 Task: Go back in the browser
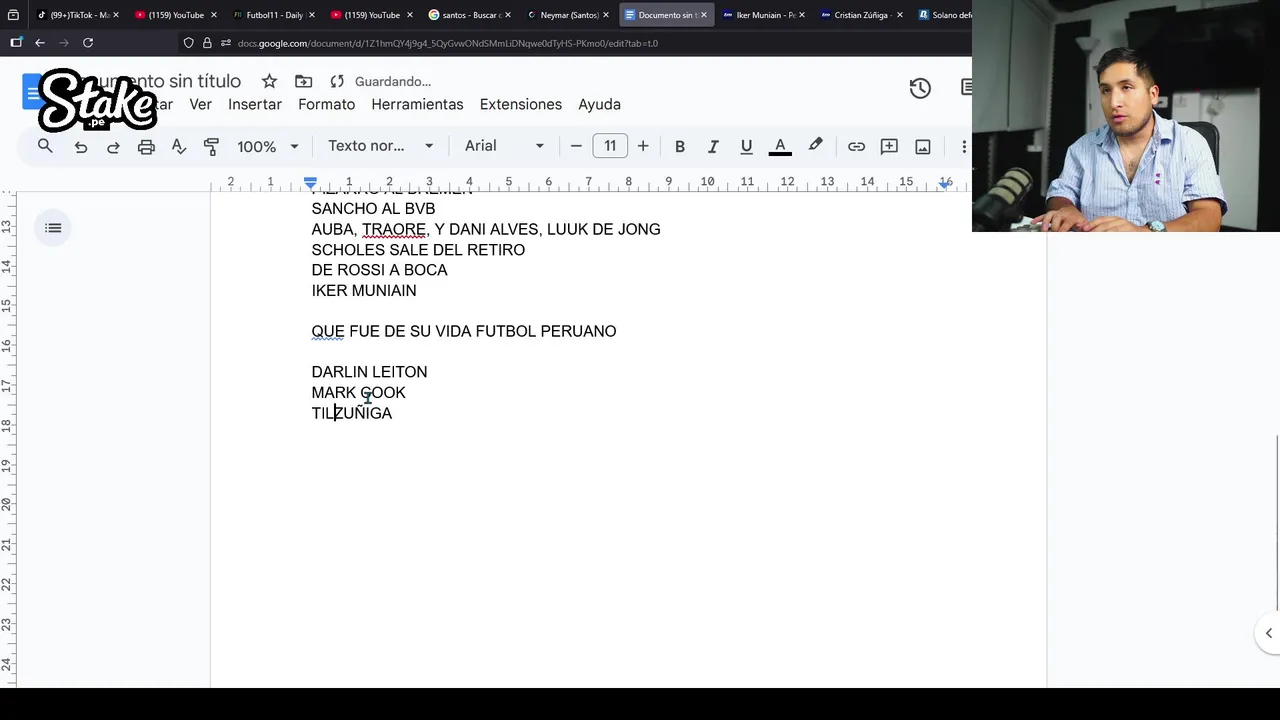pos(39,43)
